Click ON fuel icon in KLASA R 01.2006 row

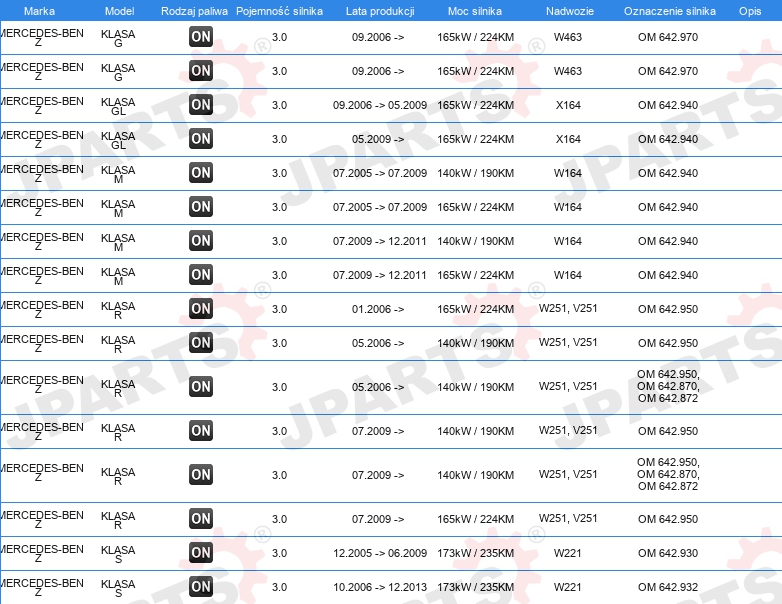(201, 308)
